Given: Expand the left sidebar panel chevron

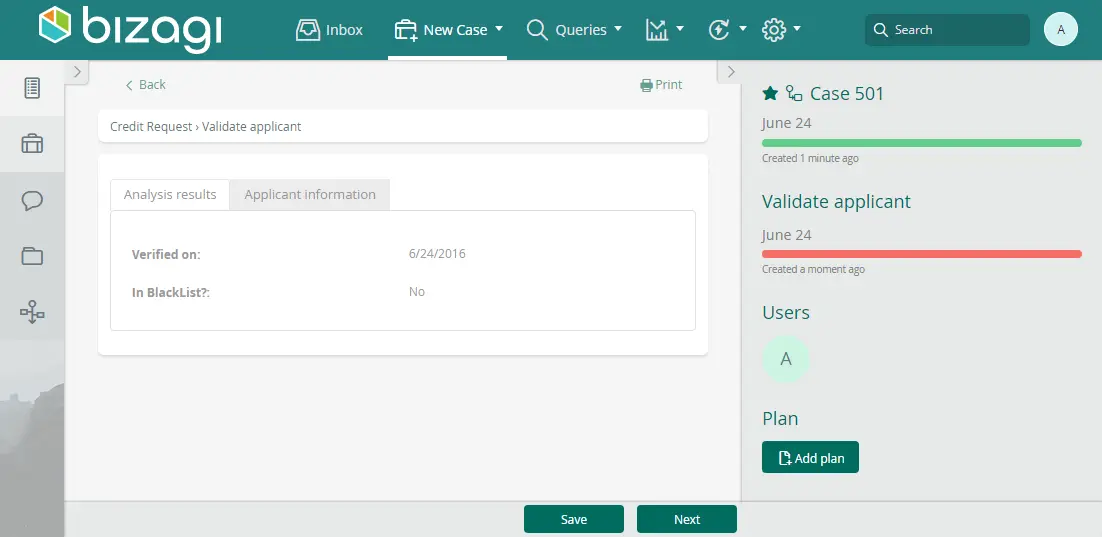Looking at the screenshot, I should [x=77, y=72].
